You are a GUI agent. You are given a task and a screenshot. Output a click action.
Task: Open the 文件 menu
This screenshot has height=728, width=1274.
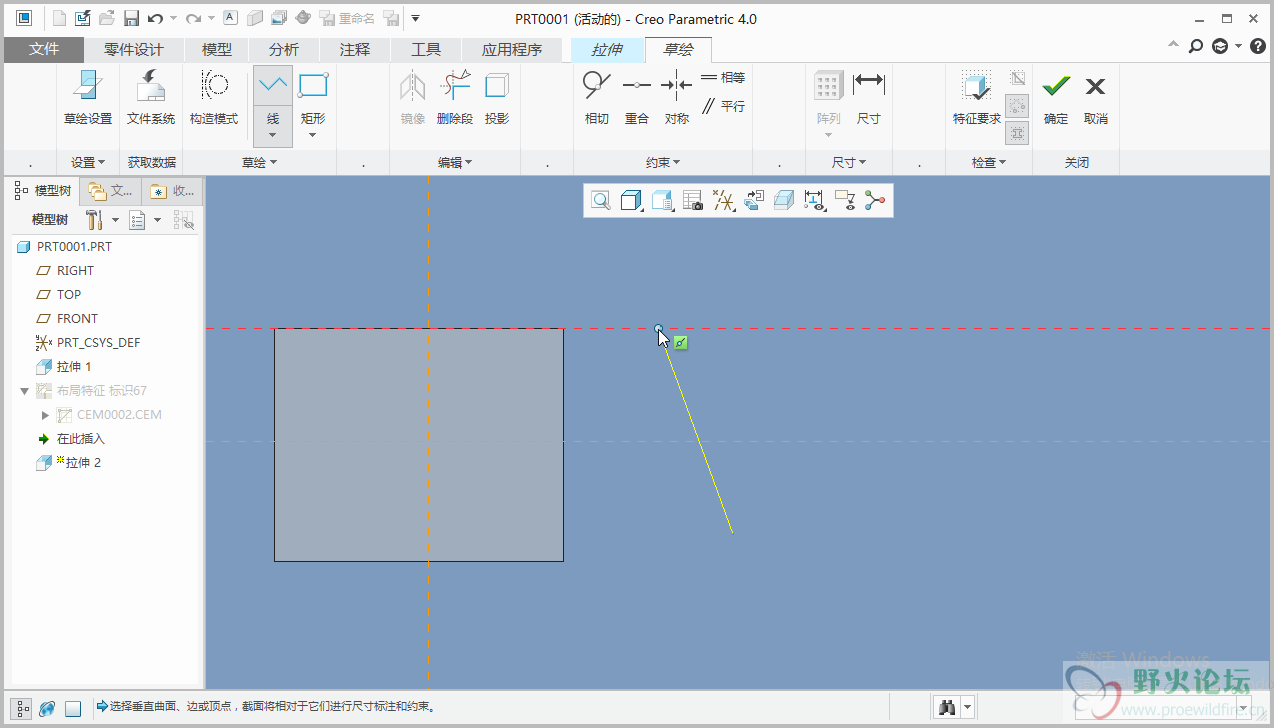[x=44, y=49]
